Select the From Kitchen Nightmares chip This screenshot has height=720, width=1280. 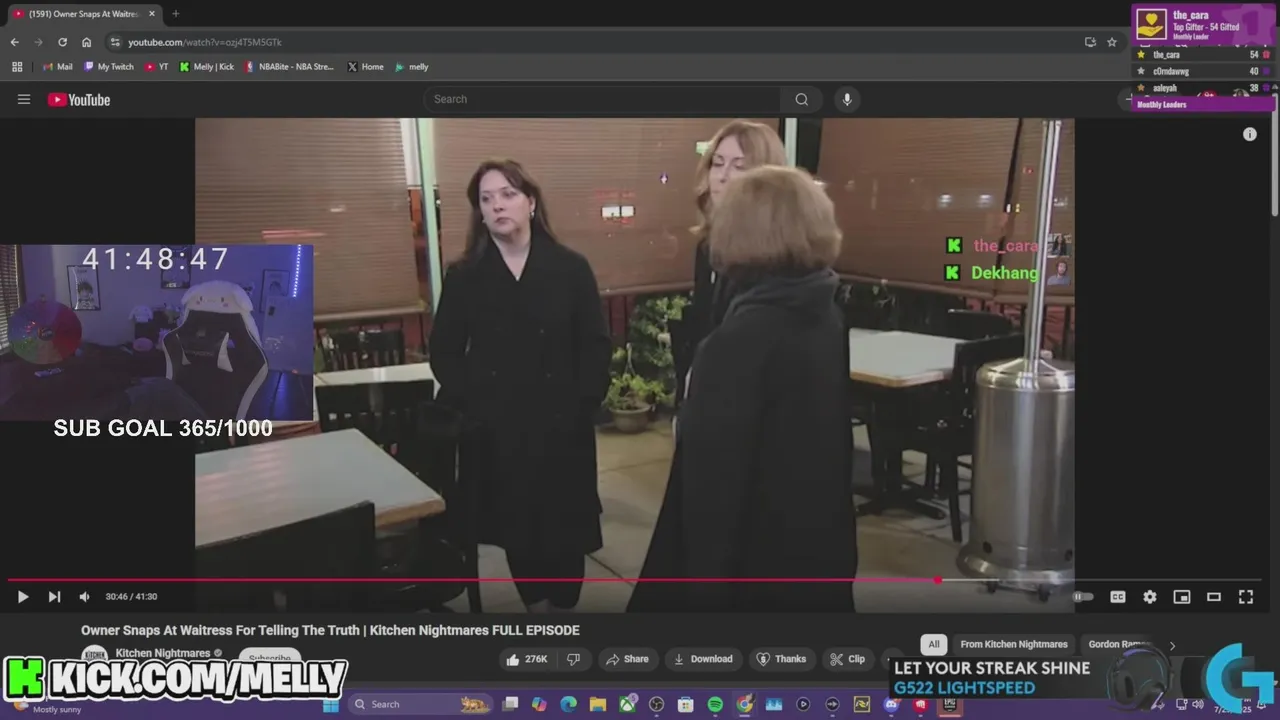(x=1014, y=644)
